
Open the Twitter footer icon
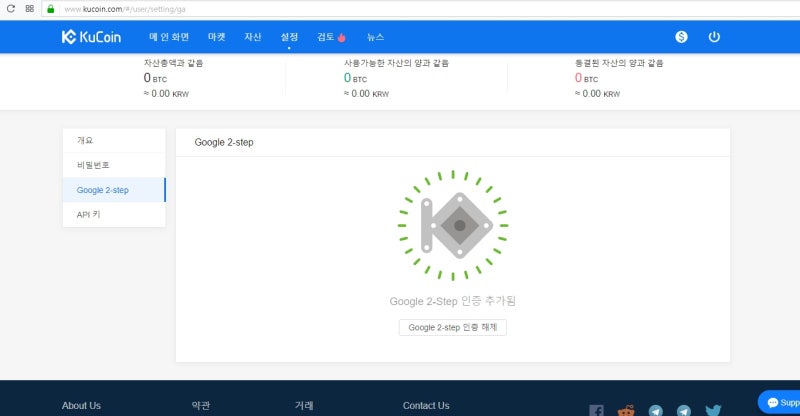[x=713, y=410]
